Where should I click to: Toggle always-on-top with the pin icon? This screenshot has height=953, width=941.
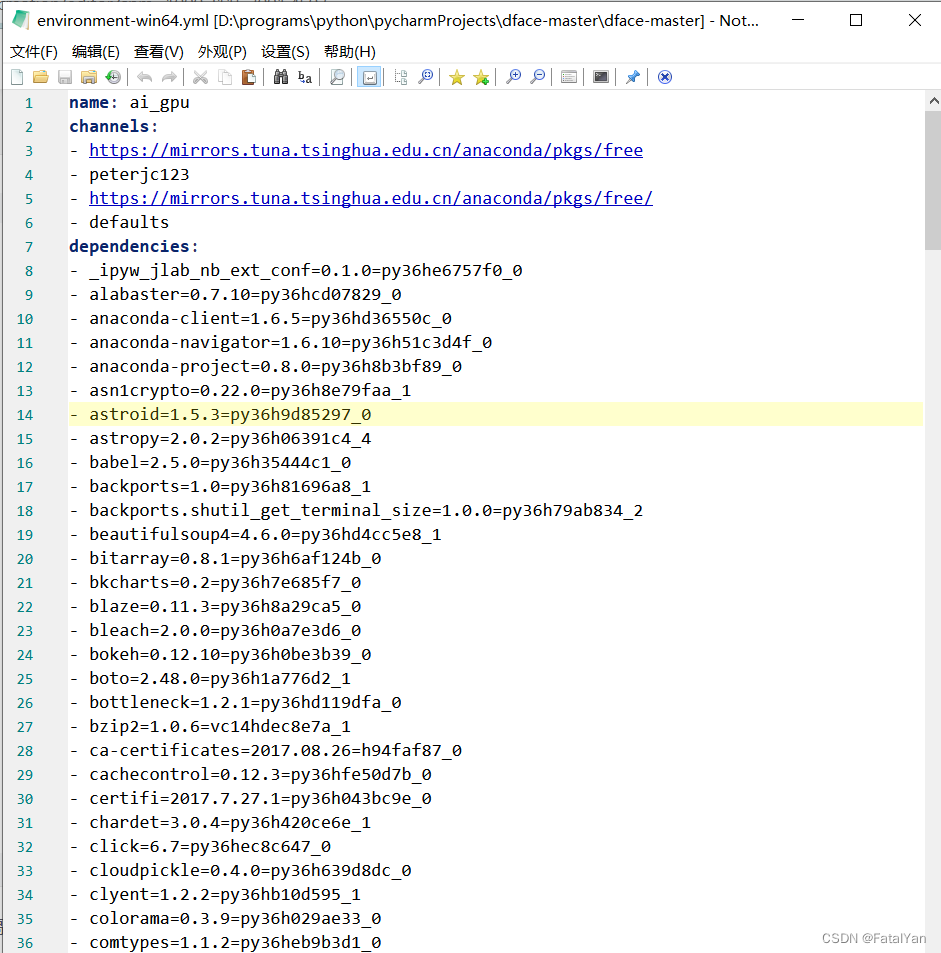632,77
